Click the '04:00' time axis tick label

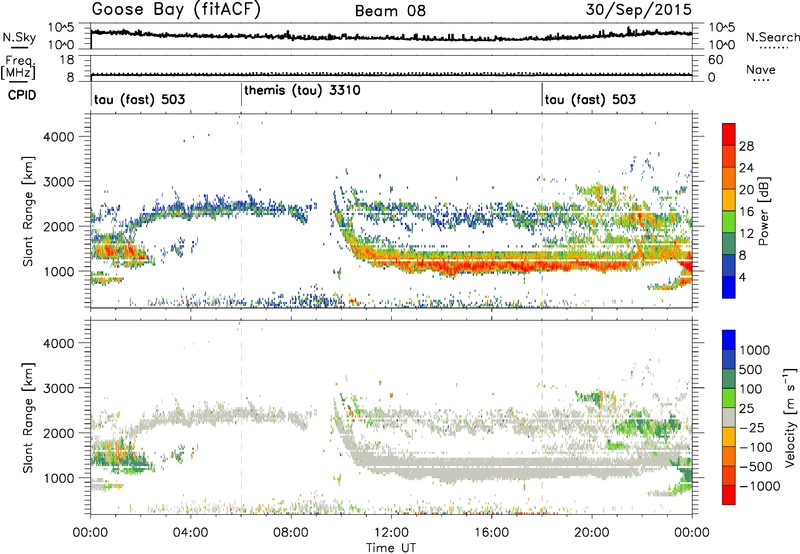pos(190,533)
